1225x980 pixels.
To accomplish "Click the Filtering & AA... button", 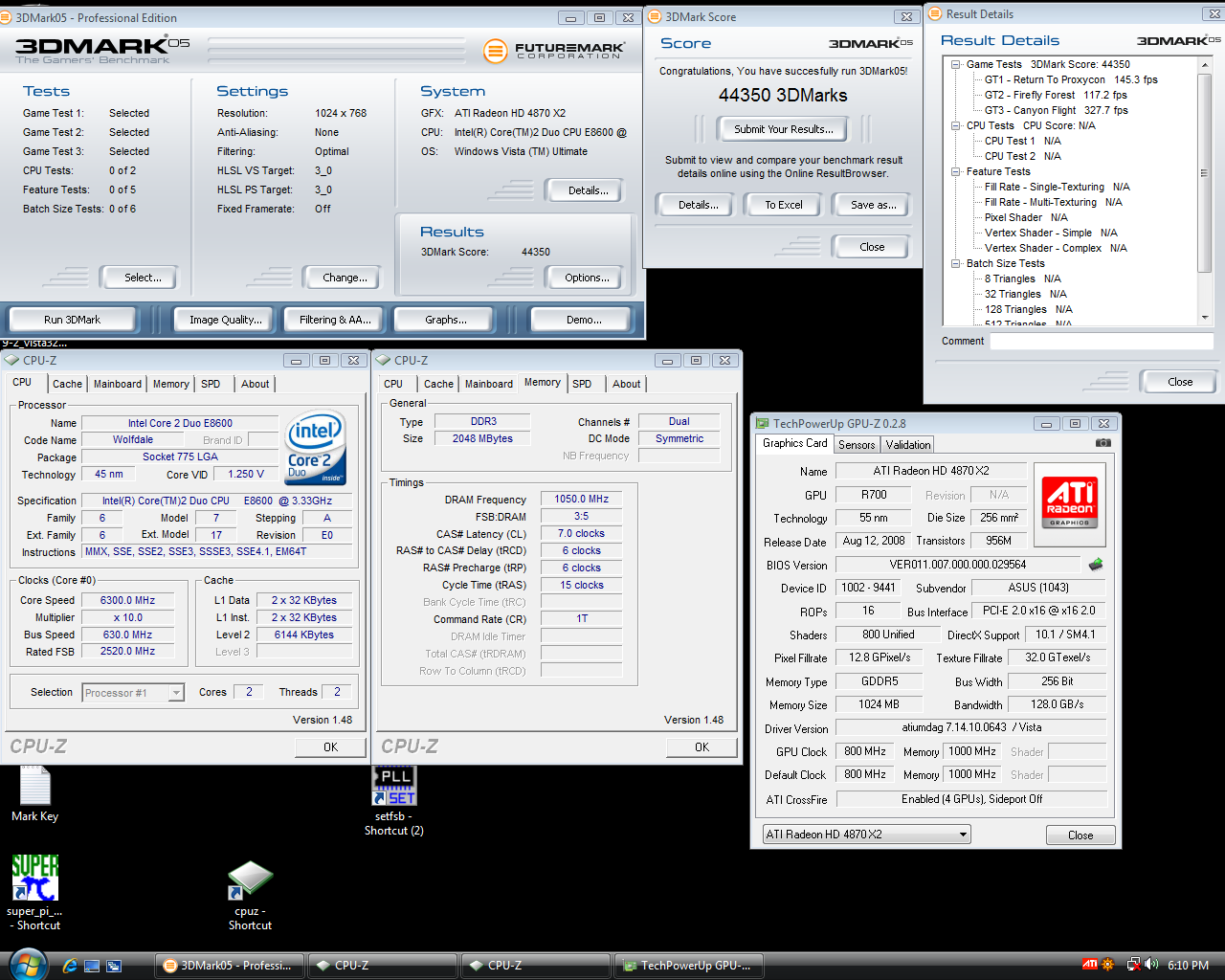I will point(335,320).
